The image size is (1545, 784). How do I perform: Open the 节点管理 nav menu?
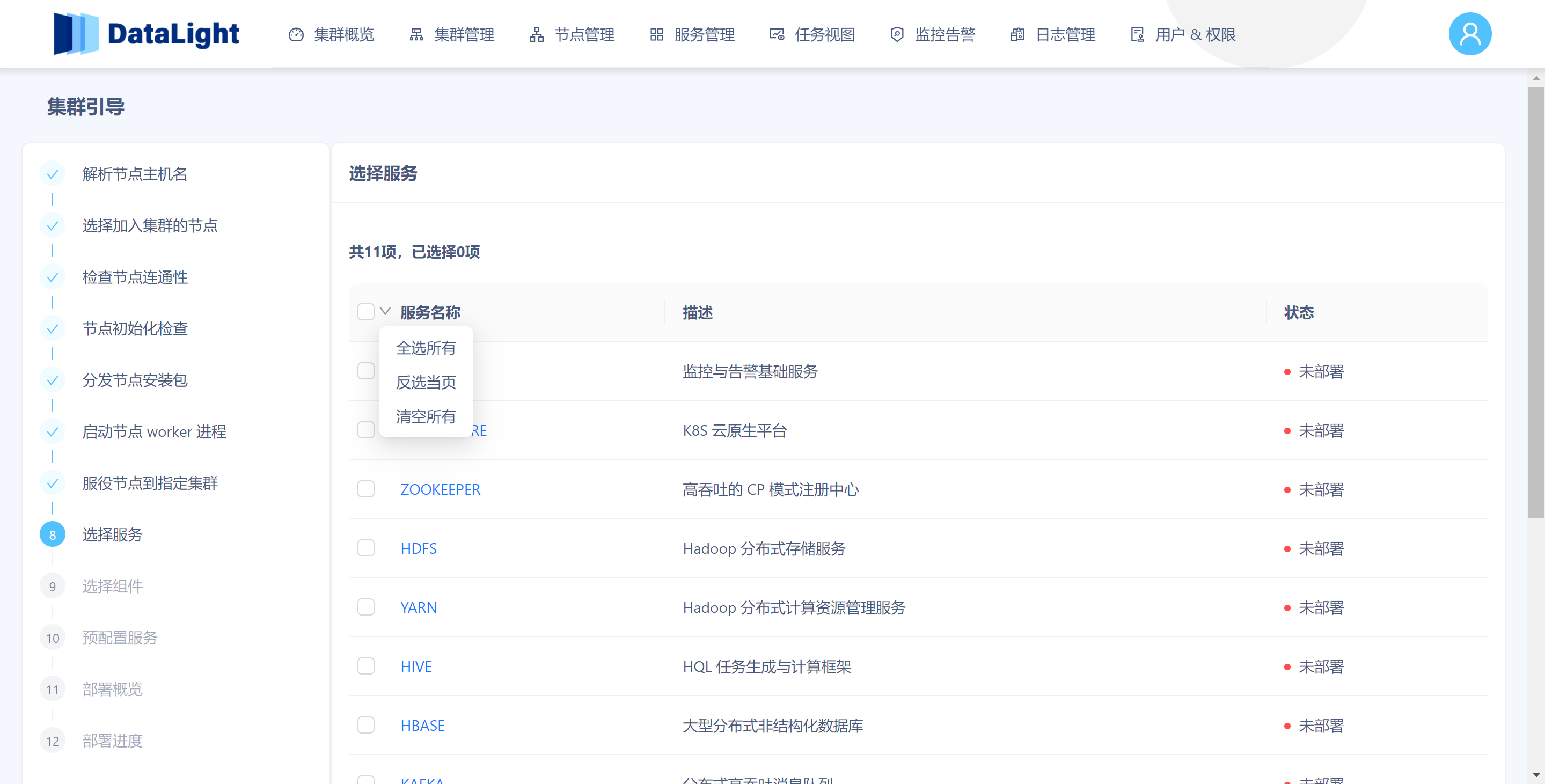click(572, 35)
